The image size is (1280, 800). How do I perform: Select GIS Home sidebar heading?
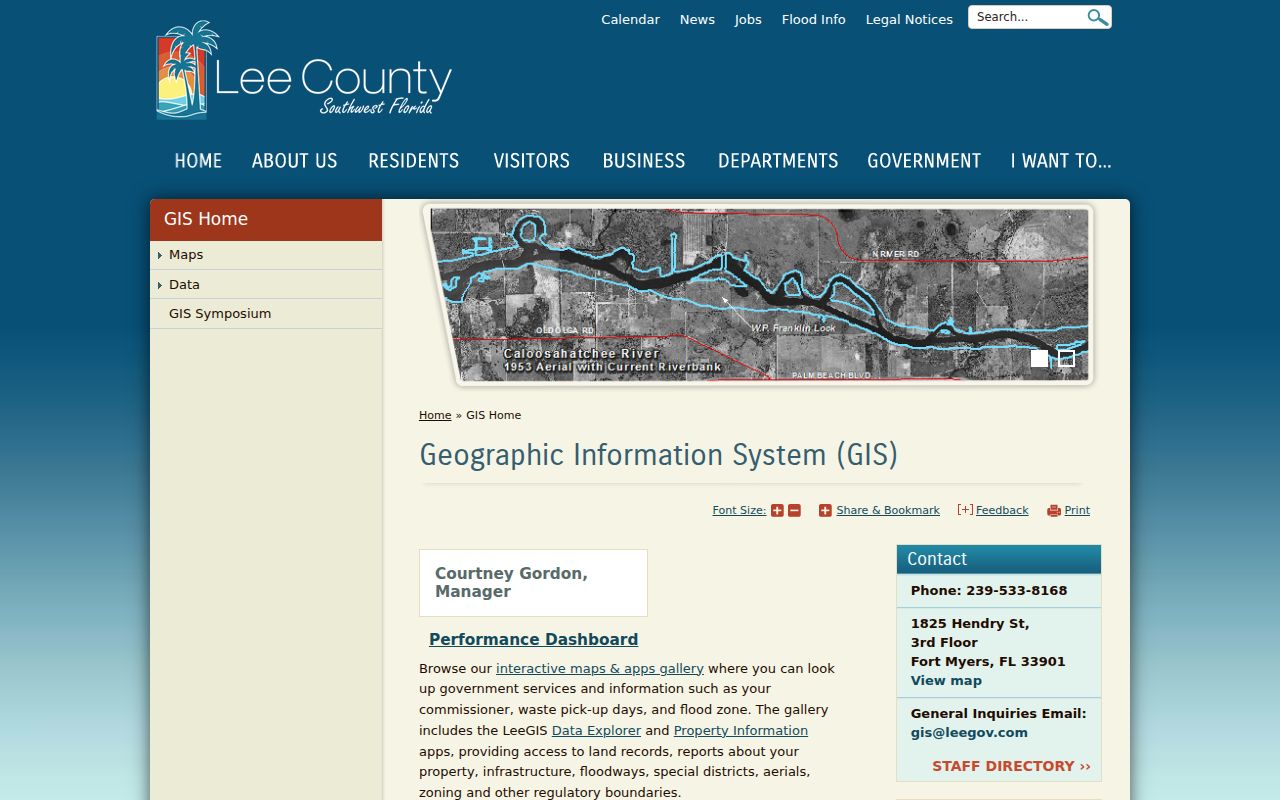point(266,220)
